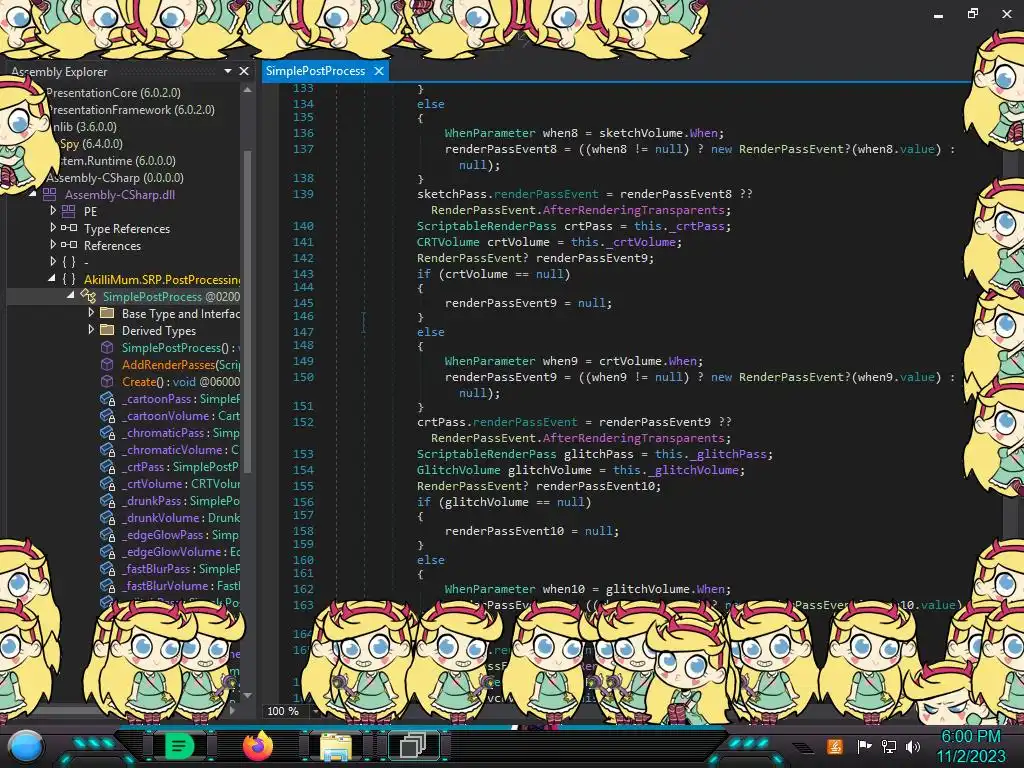Click WhenParameter type on line 149
1024x768 pixels.
[490, 361]
